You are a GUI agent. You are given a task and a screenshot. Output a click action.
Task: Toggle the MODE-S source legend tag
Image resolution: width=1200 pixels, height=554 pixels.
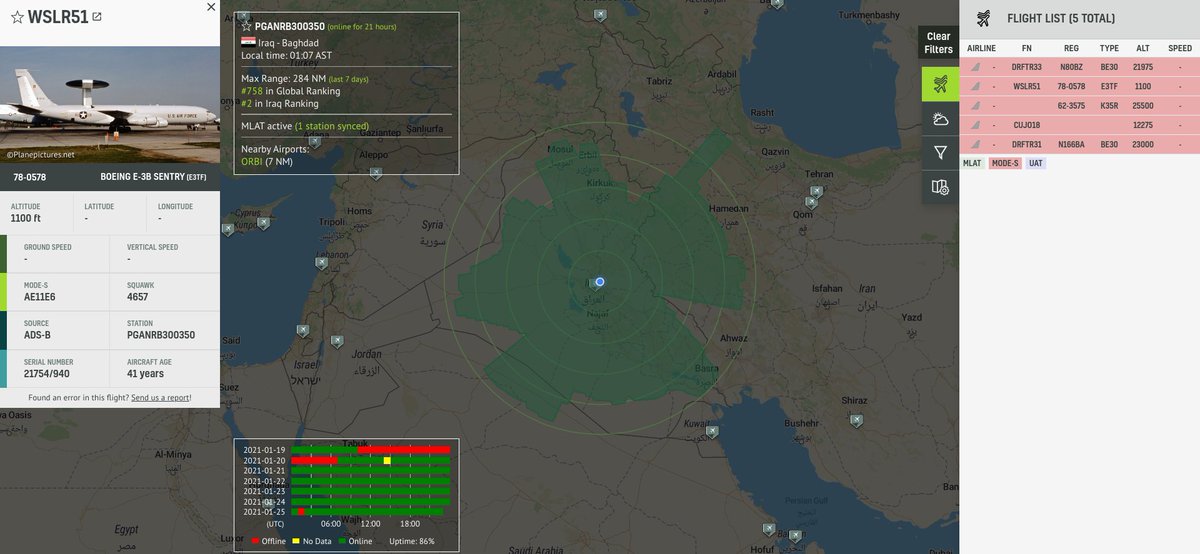[1005, 162]
